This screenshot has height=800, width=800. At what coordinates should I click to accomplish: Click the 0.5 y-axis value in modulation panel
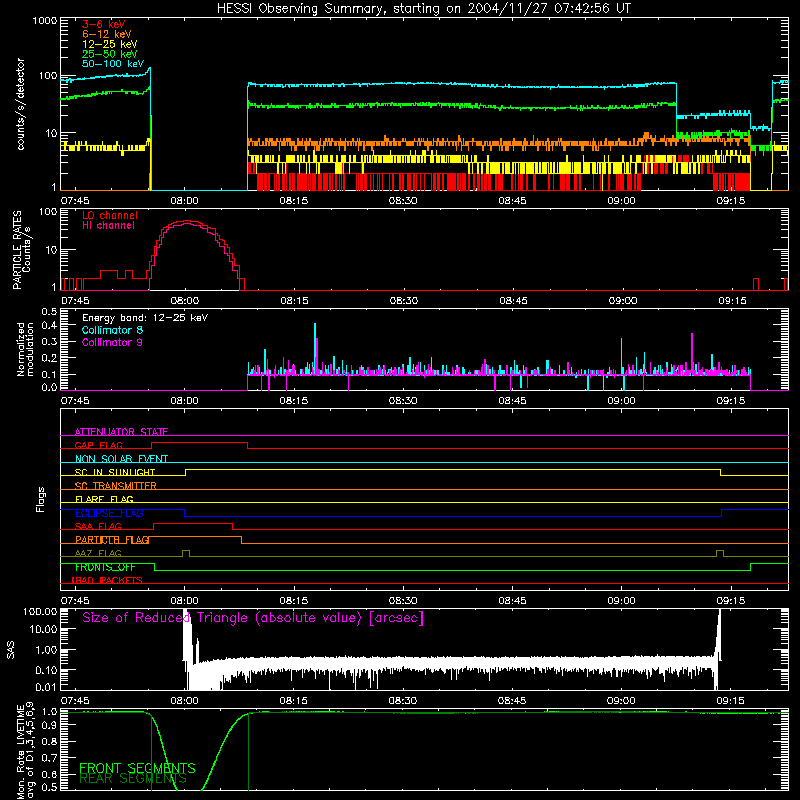pos(49,311)
